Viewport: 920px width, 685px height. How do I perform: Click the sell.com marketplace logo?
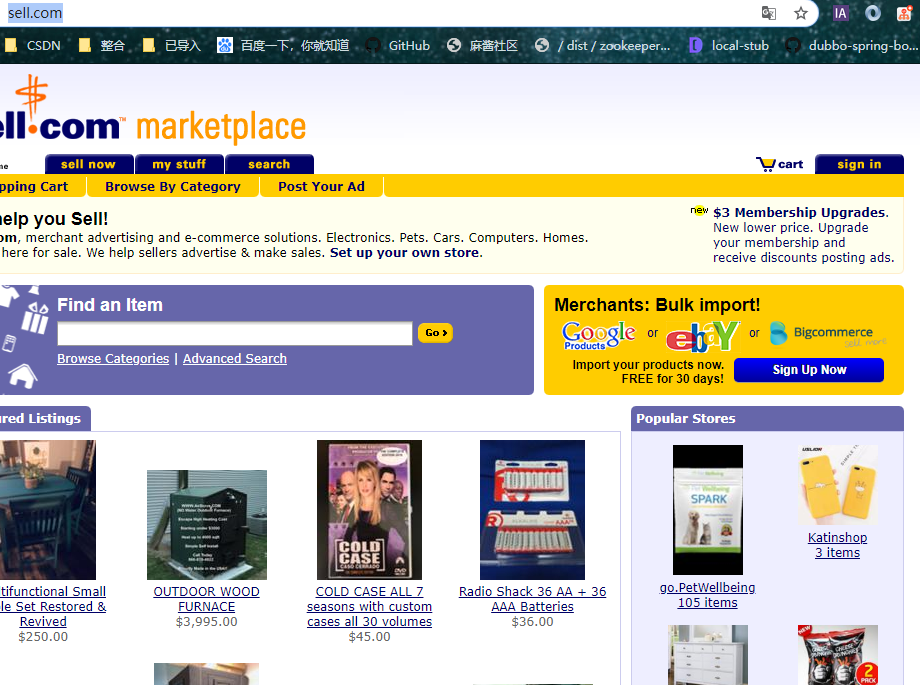tap(153, 112)
